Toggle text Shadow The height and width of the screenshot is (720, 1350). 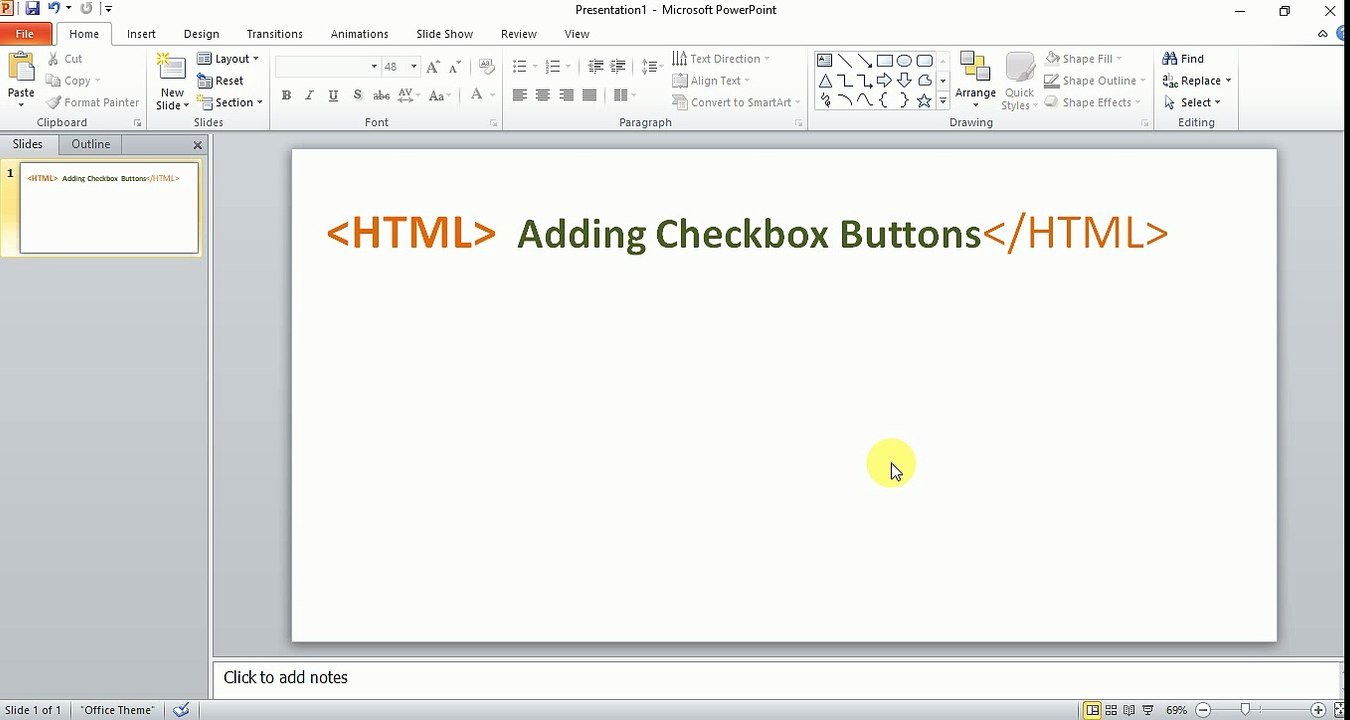point(357,95)
